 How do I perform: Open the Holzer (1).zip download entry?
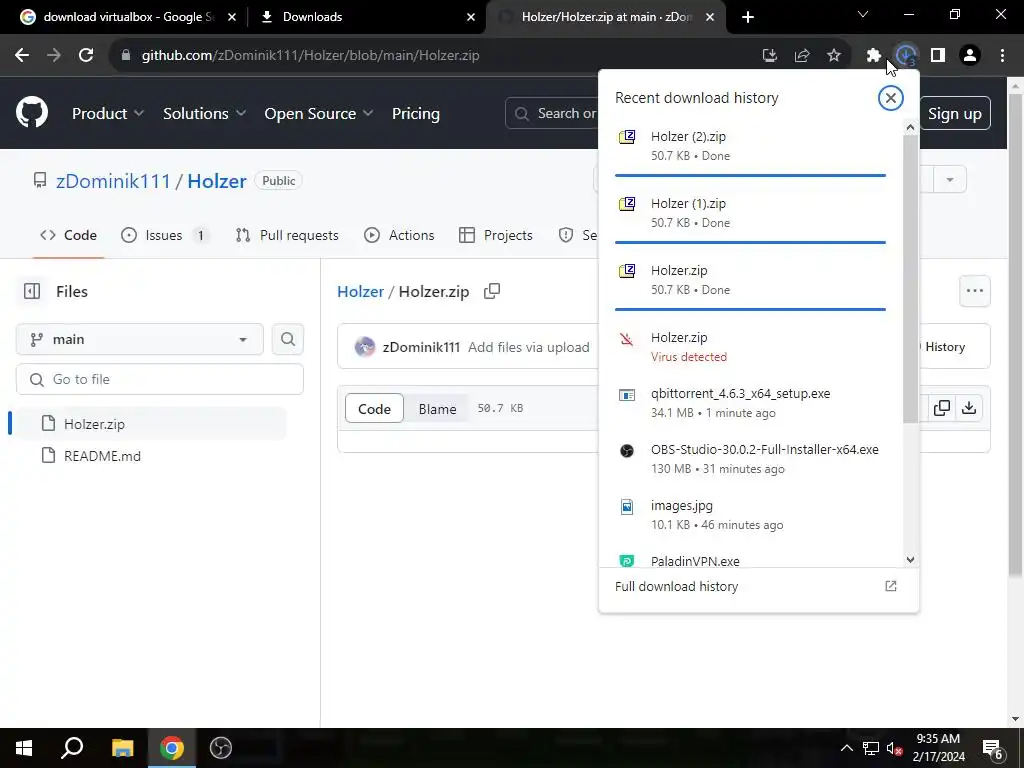click(x=750, y=213)
